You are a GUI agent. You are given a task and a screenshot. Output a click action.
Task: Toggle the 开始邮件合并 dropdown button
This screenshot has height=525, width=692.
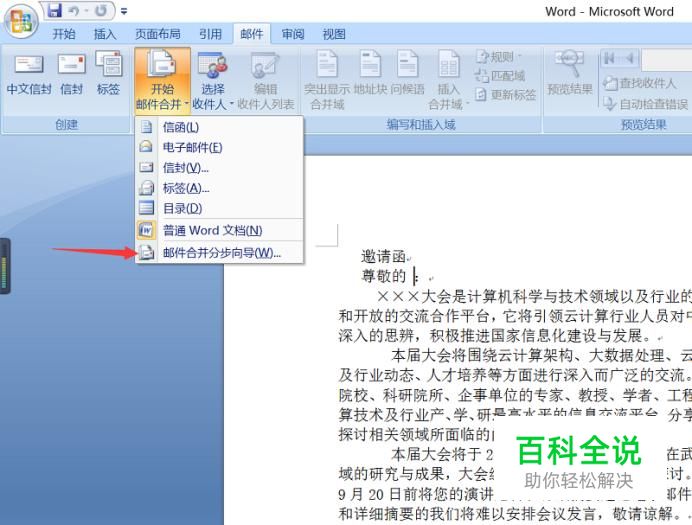(162, 80)
